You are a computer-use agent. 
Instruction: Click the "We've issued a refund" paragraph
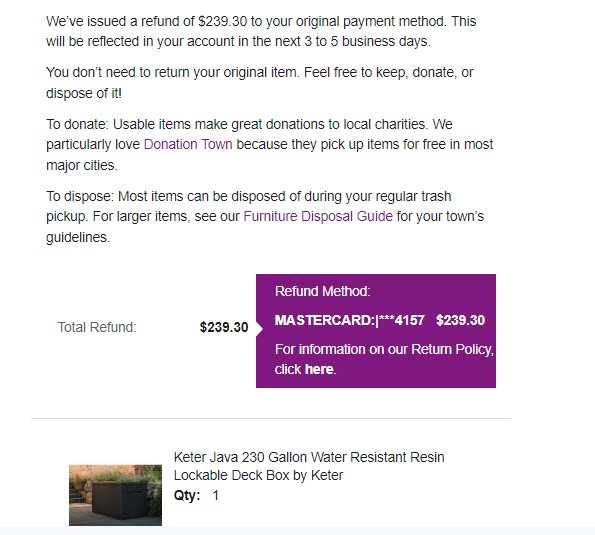[261, 31]
